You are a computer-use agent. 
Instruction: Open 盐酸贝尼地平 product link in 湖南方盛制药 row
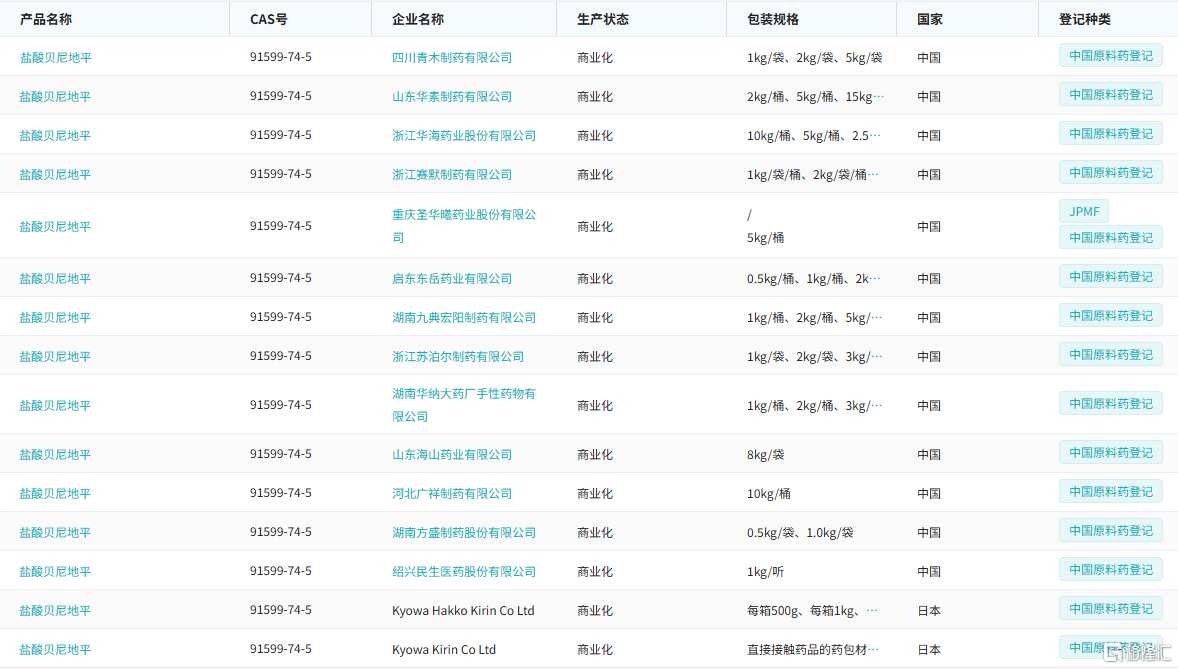tap(55, 533)
